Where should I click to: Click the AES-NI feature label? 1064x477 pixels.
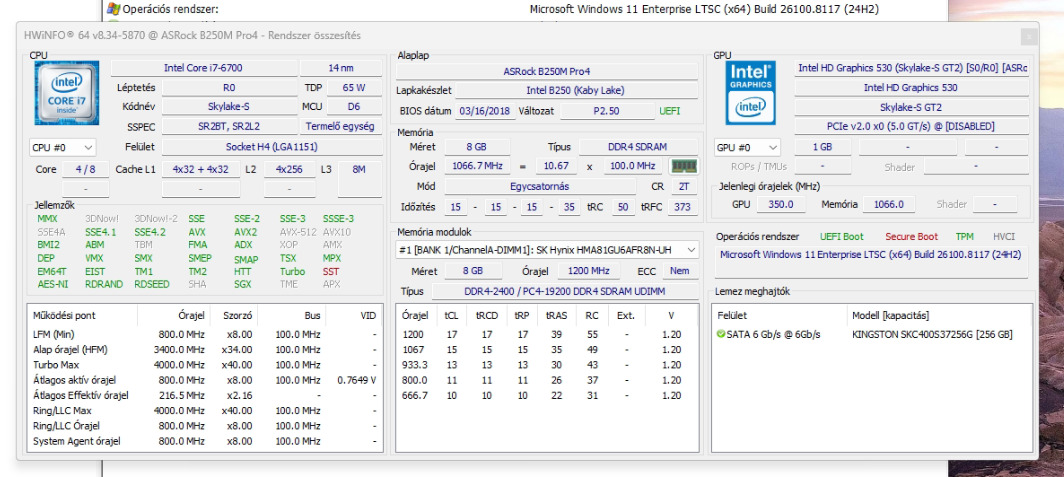click(x=53, y=284)
